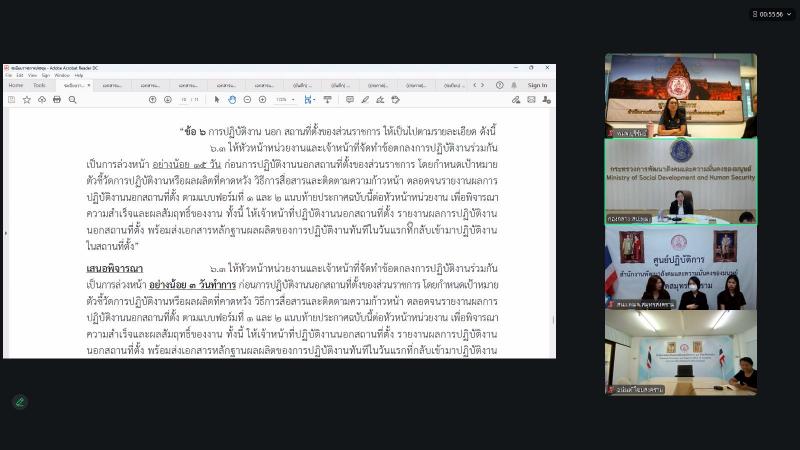The height and width of the screenshot is (450, 800).
Task: Switch to the Tools tab
Action: (x=39, y=85)
